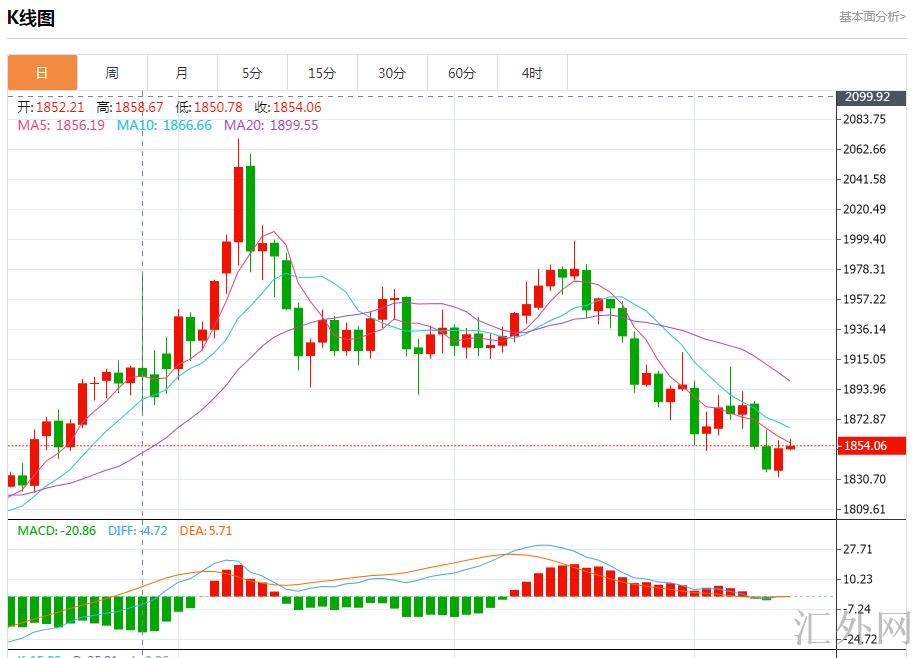Select the 30分 timeframe tab
Viewport: 922px width, 658px height.
click(x=392, y=73)
